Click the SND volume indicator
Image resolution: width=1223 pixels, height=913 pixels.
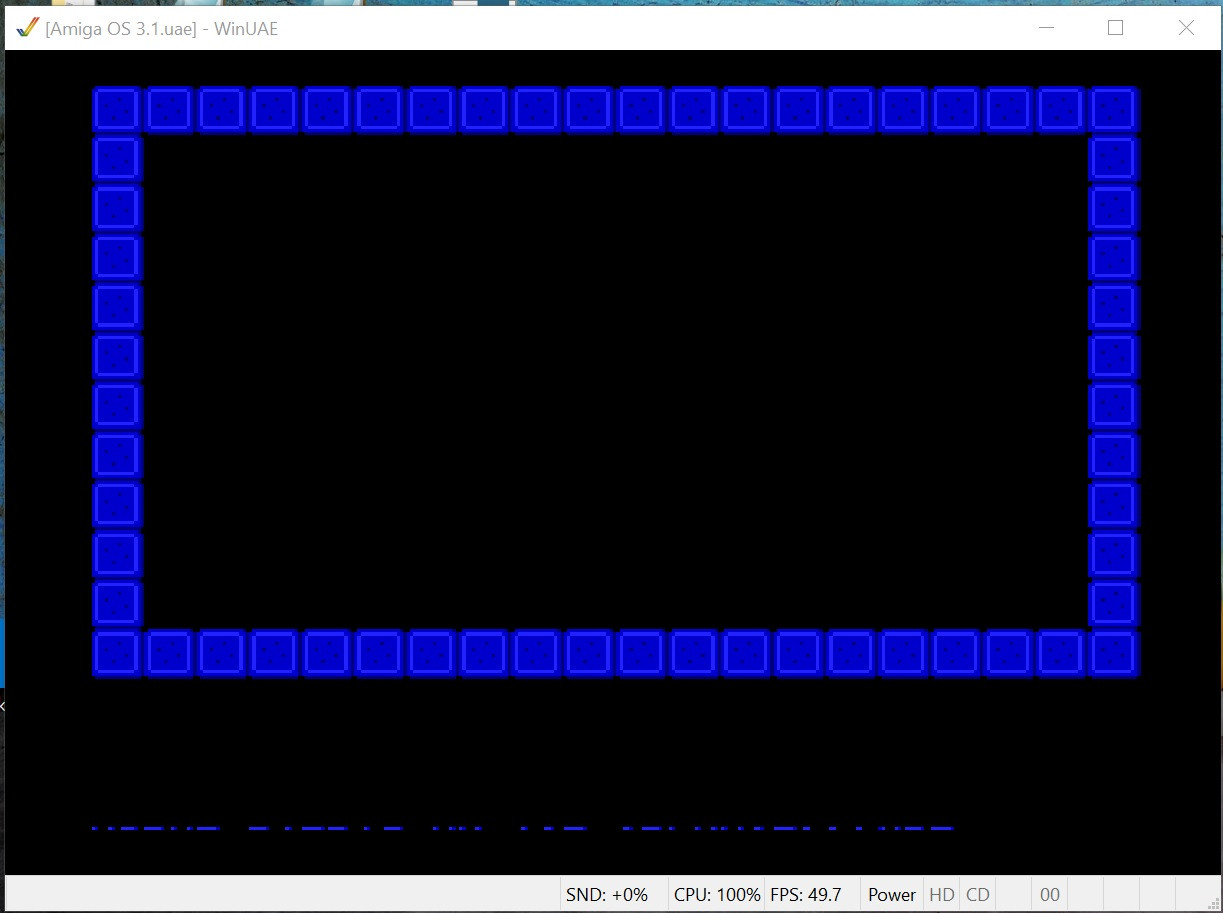coord(607,895)
